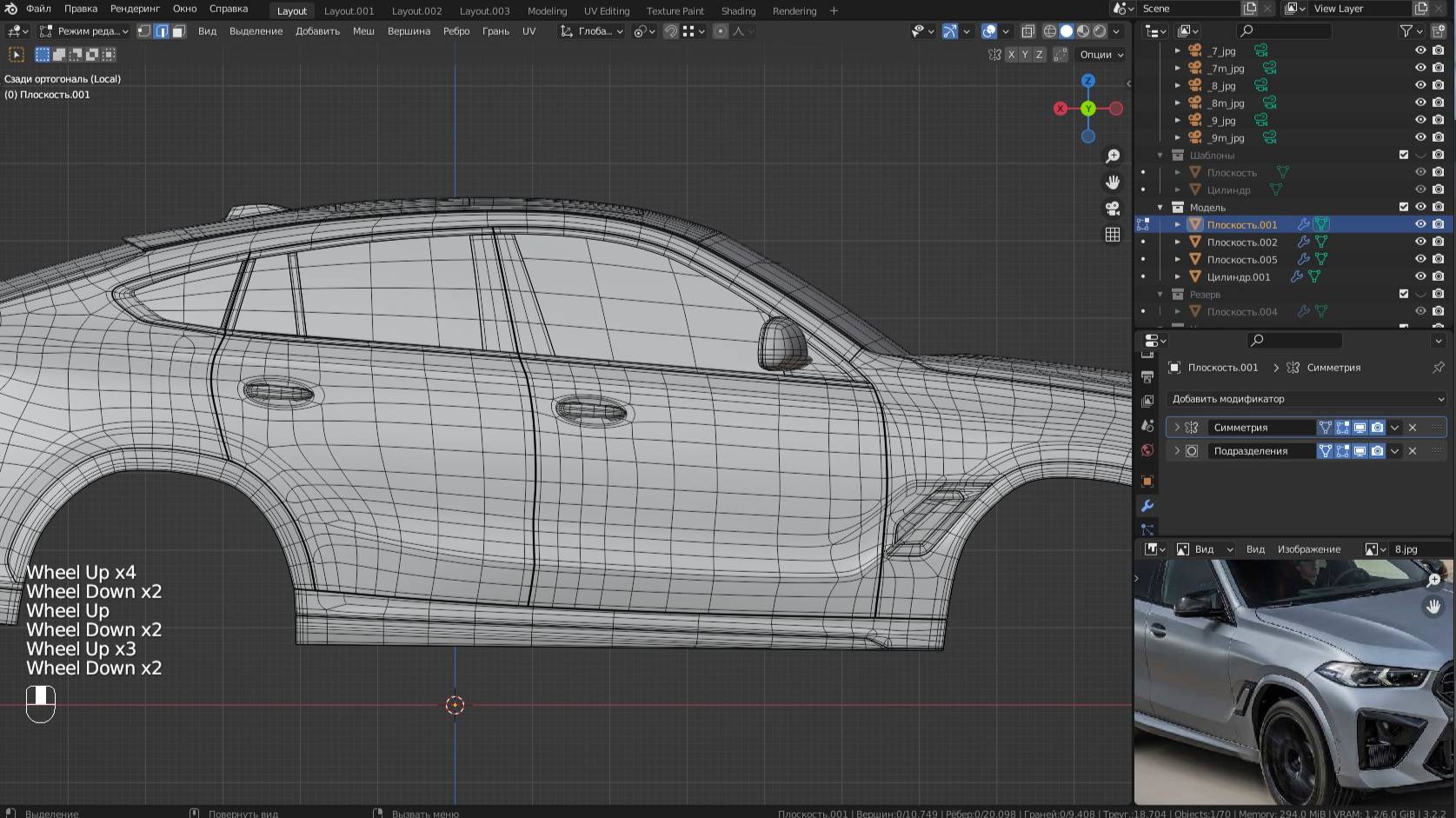Remove the Подразделения modifier with the X
Image resolution: width=1456 pixels, height=818 pixels.
[1413, 450]
